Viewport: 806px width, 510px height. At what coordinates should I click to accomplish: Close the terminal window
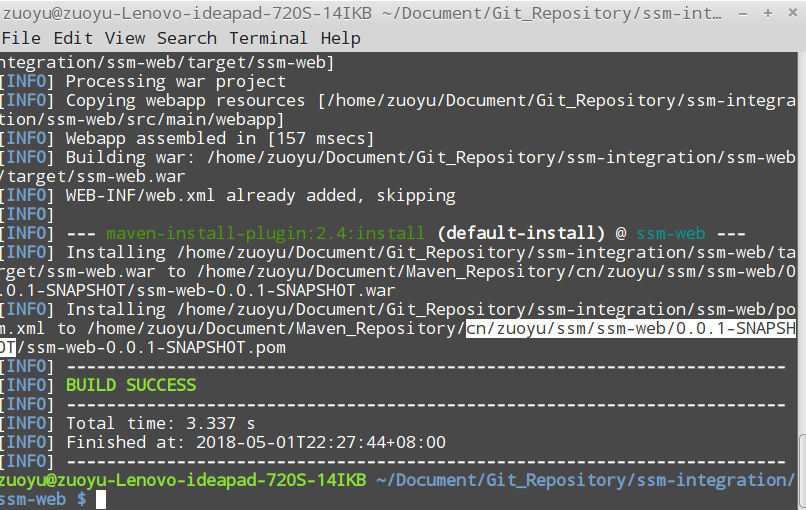click(793, 13)
